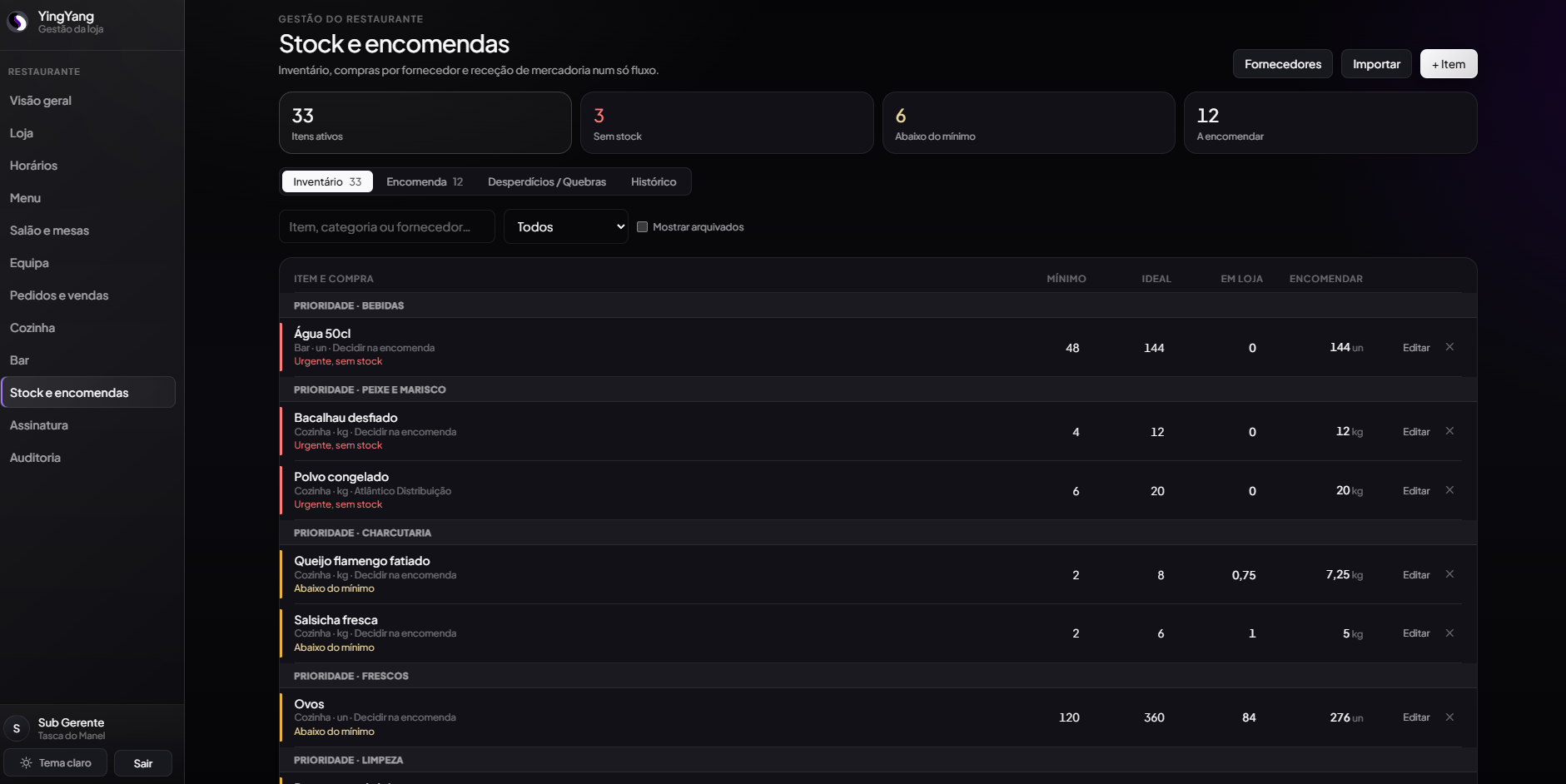
Task: Edit the Polvo congelado row
Action: click(x=1416, y=491)
